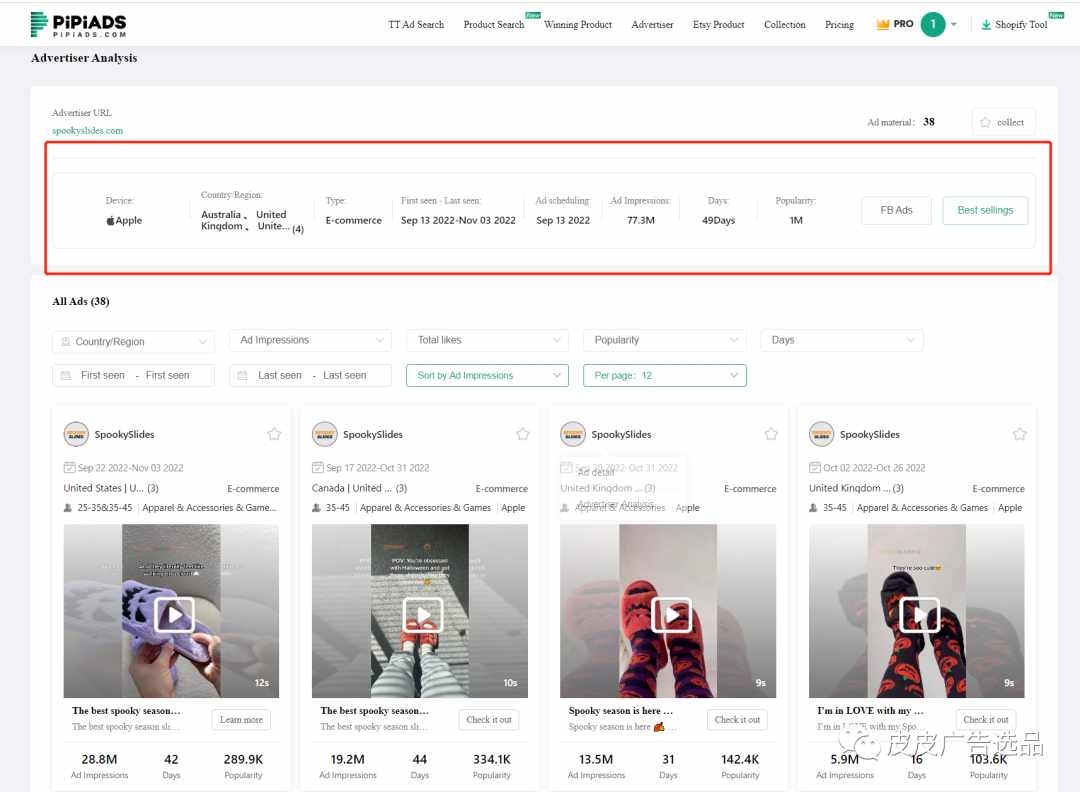Open the Country/Region filter dropdown
This screenshot has width=1080, height=792.
[134, 342]
